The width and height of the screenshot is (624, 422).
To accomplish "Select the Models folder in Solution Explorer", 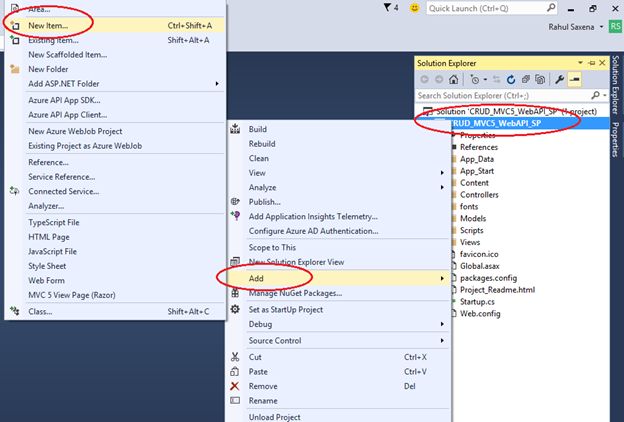I will click(x=473, y=218).
